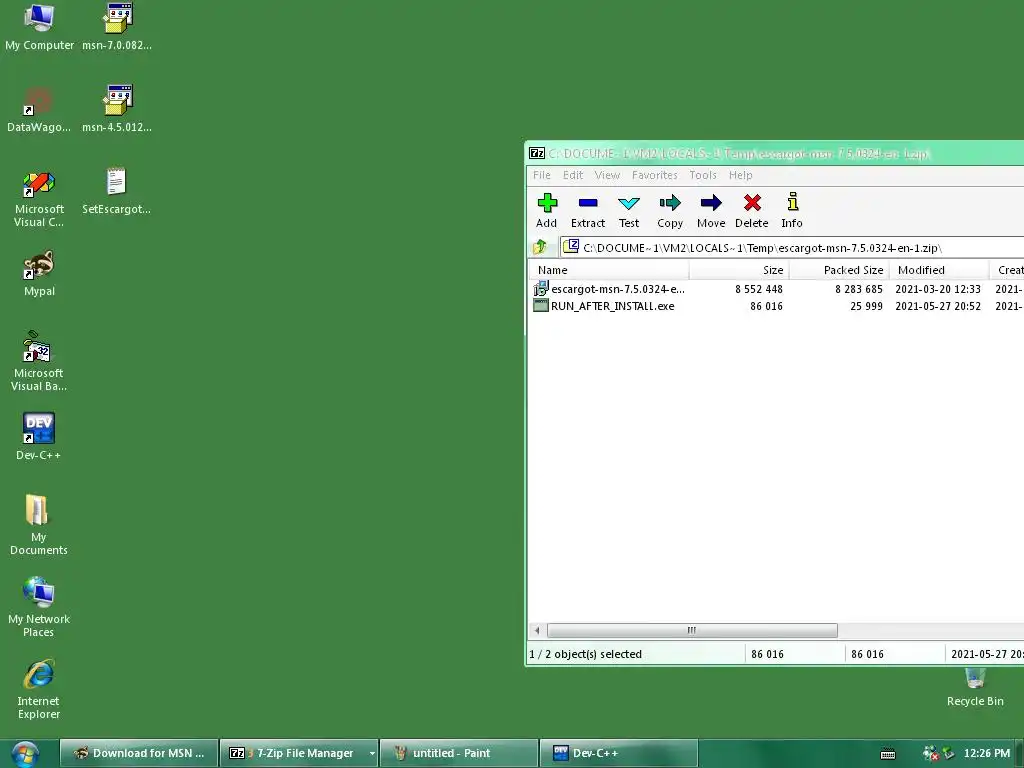Open My Computer desktop icon

point(39,27)
